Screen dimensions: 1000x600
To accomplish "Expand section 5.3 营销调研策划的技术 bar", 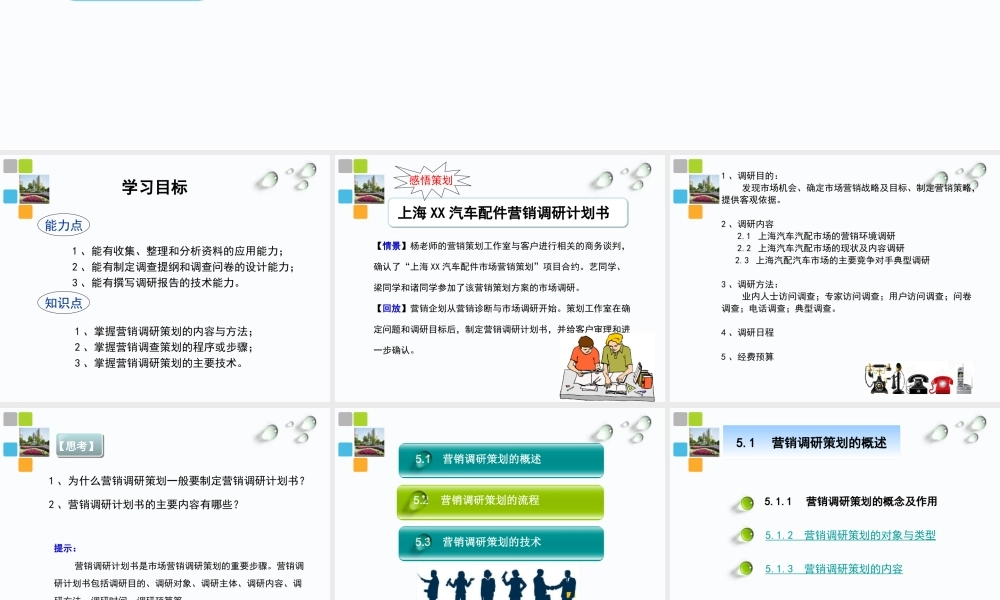I will click(499, 542).
